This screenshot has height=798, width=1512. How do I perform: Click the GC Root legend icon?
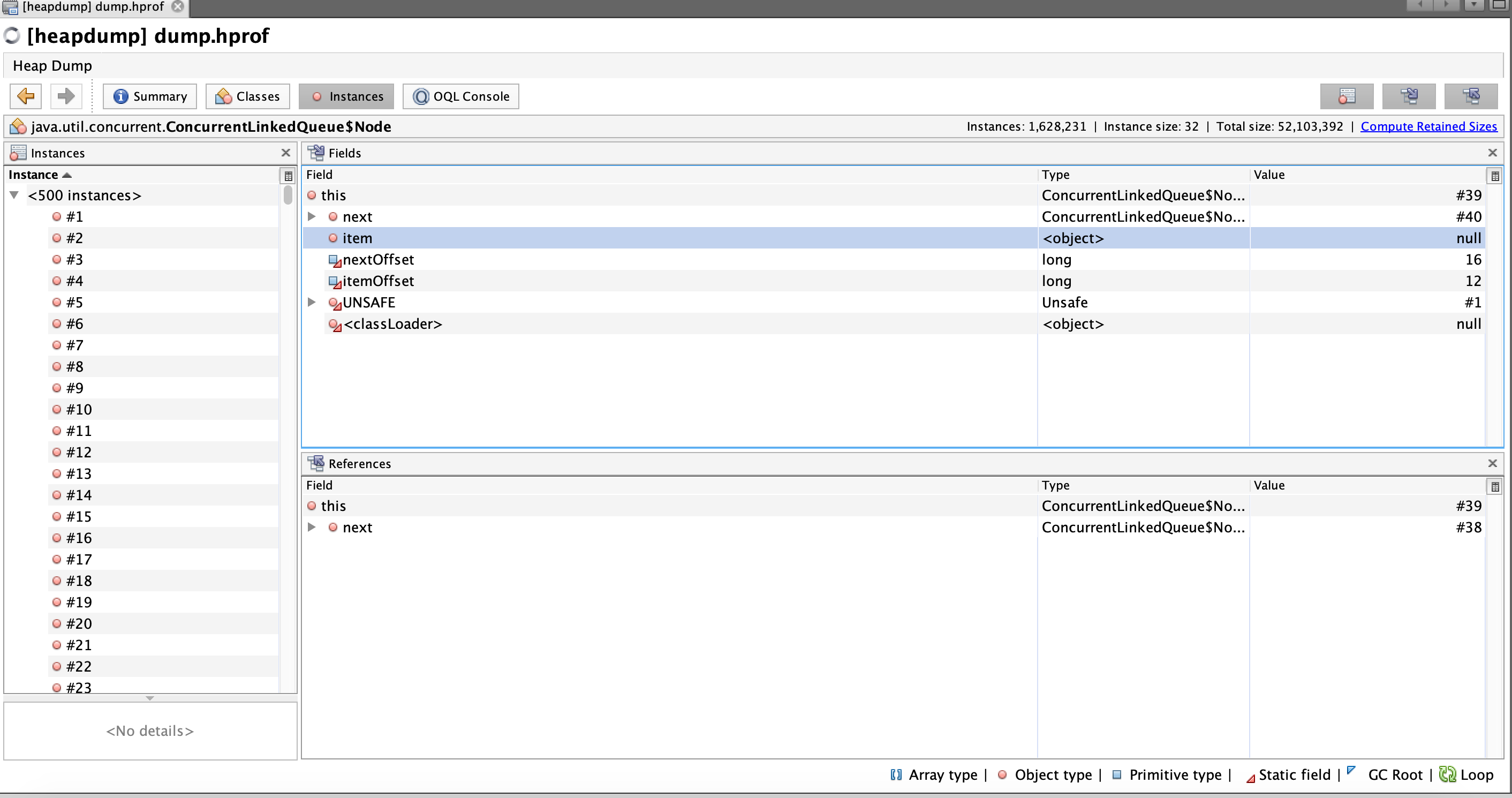coord(1351,770)
